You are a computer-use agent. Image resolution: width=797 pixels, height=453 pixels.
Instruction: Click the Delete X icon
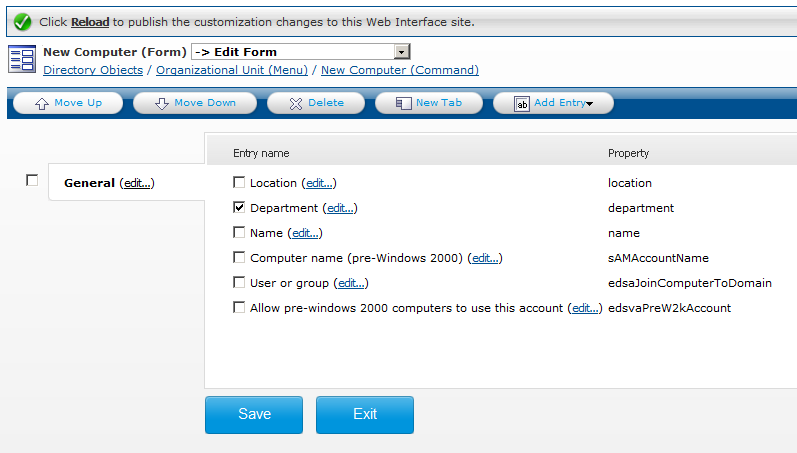point(296,104)
